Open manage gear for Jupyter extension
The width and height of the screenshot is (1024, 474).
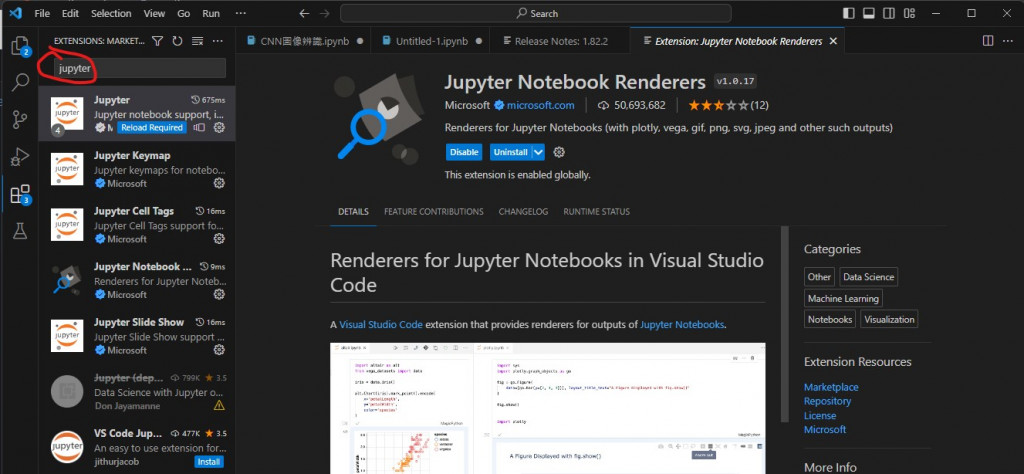(x=219, y=128)
